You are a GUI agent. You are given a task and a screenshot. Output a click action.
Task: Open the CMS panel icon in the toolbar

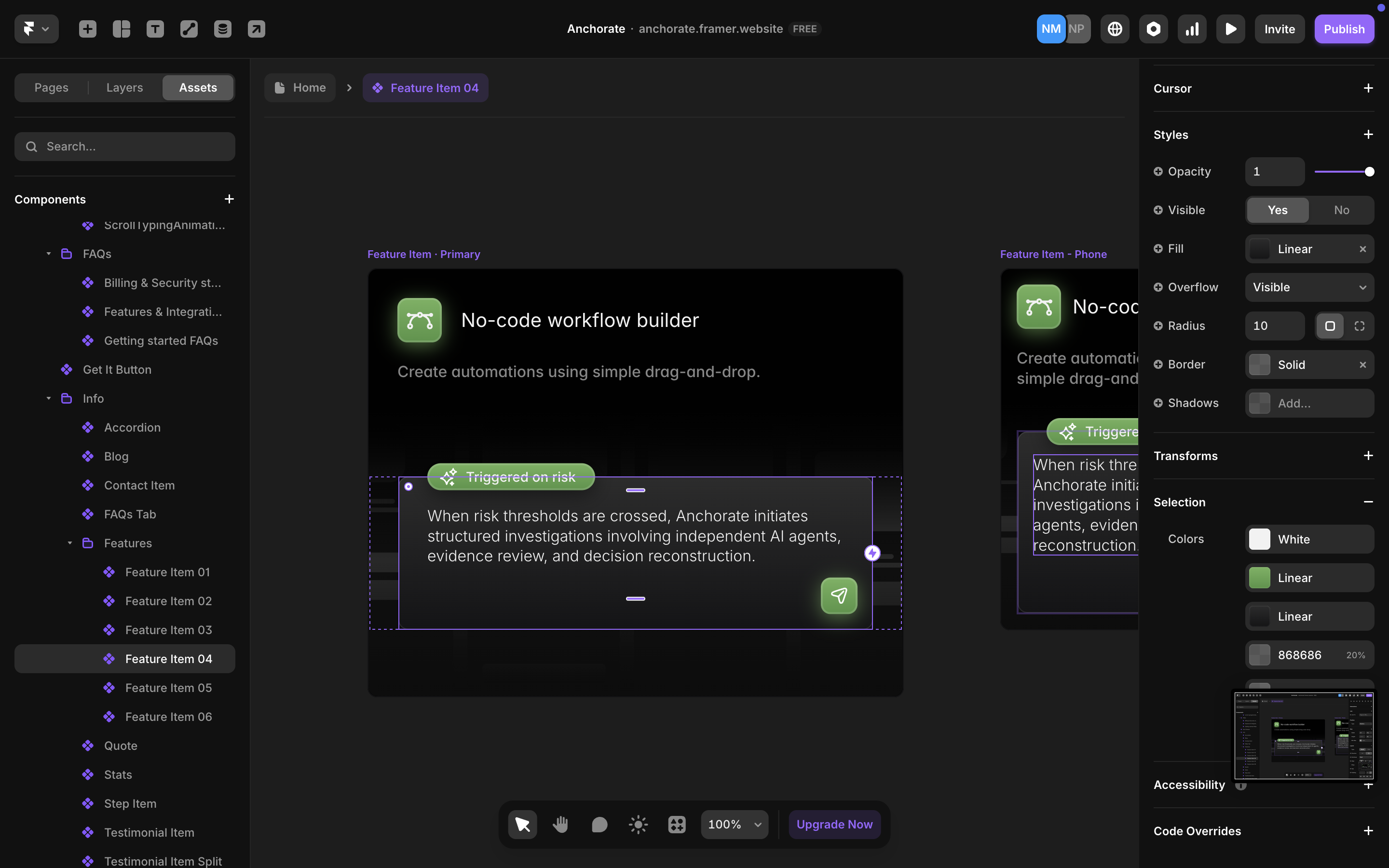click(223, 29)
